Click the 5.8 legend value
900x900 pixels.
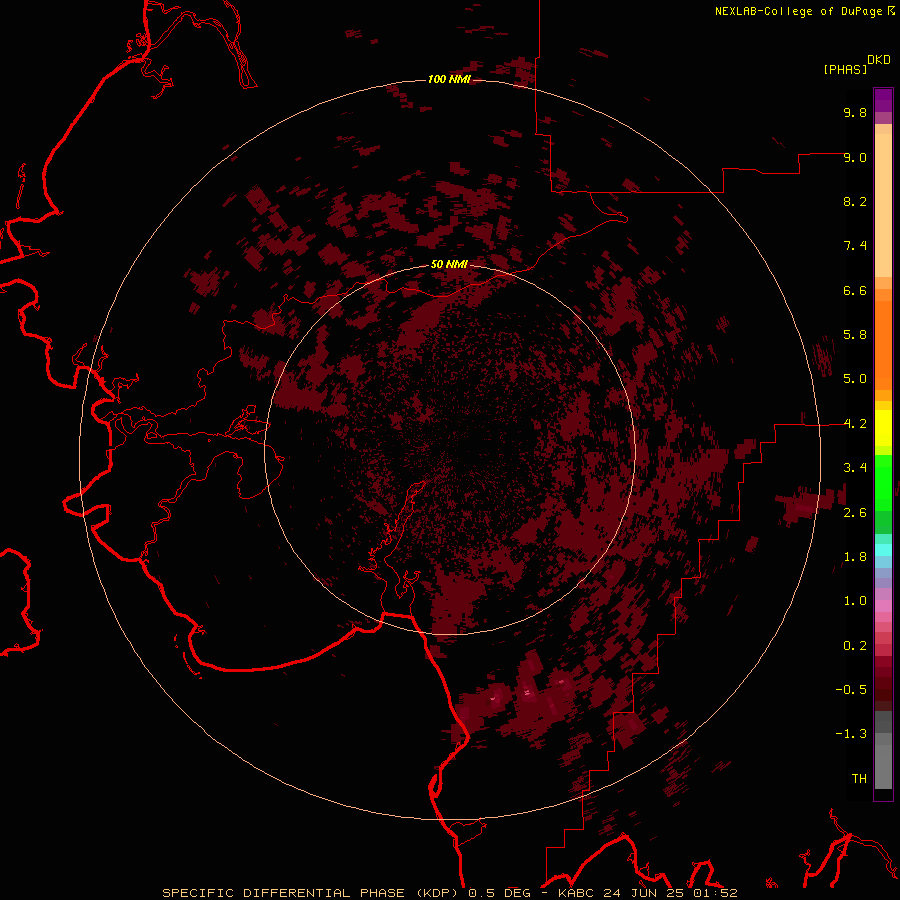click(855, 335)
